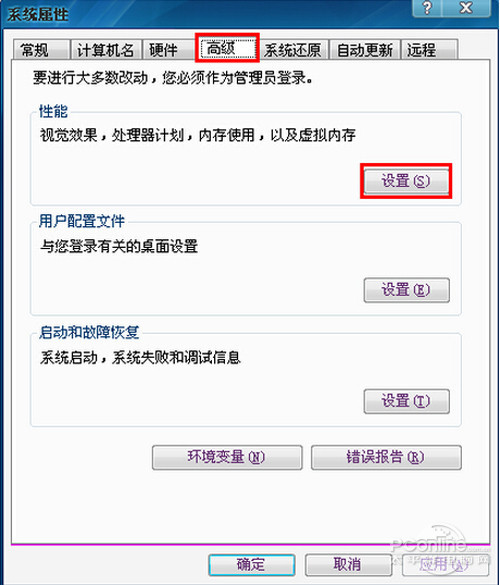The width and height of the screenshot is (500, 585).
Task: Click the help question mark icon
Action: coord(427,7)
